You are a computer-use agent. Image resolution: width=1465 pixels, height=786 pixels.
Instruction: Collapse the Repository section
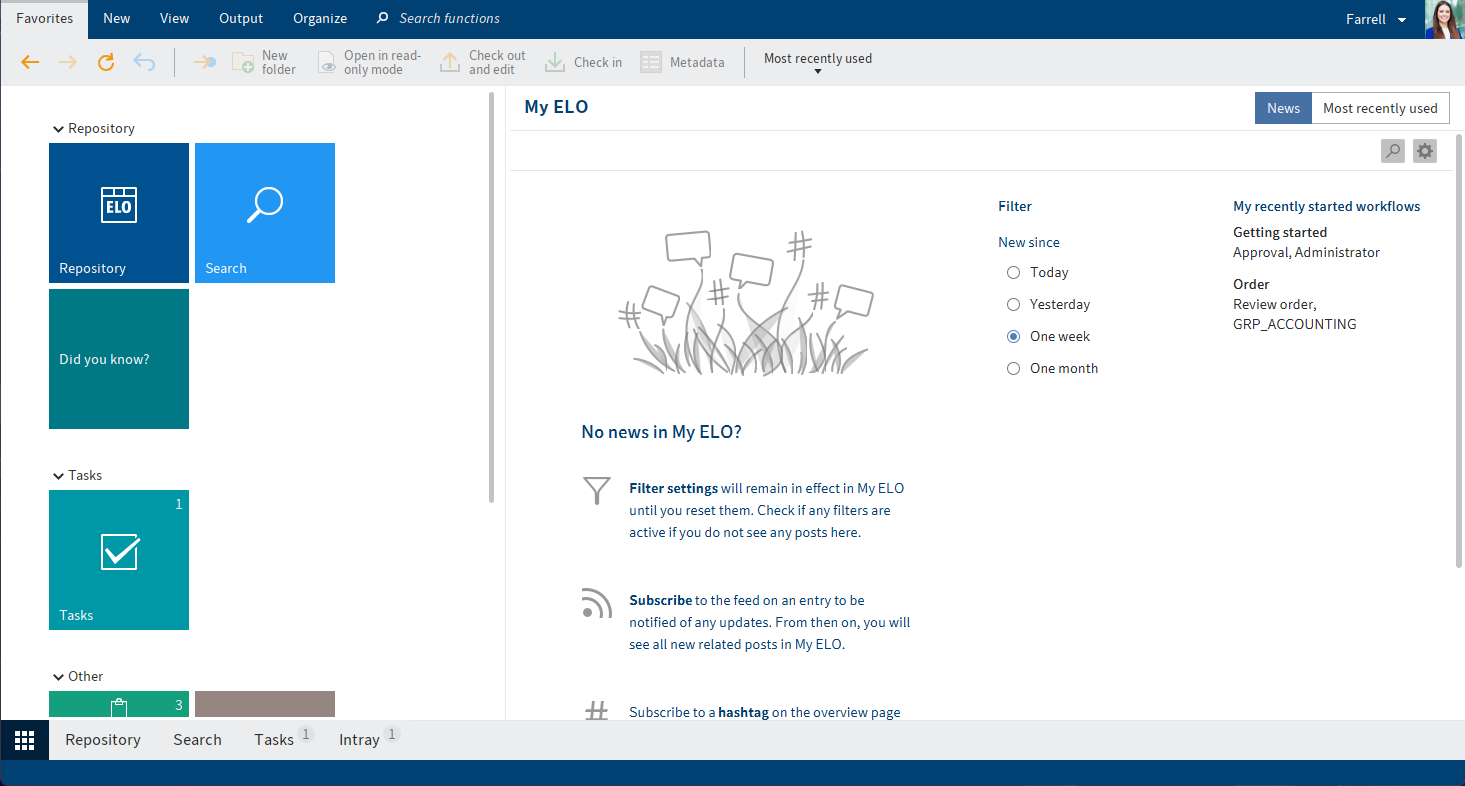58,129
